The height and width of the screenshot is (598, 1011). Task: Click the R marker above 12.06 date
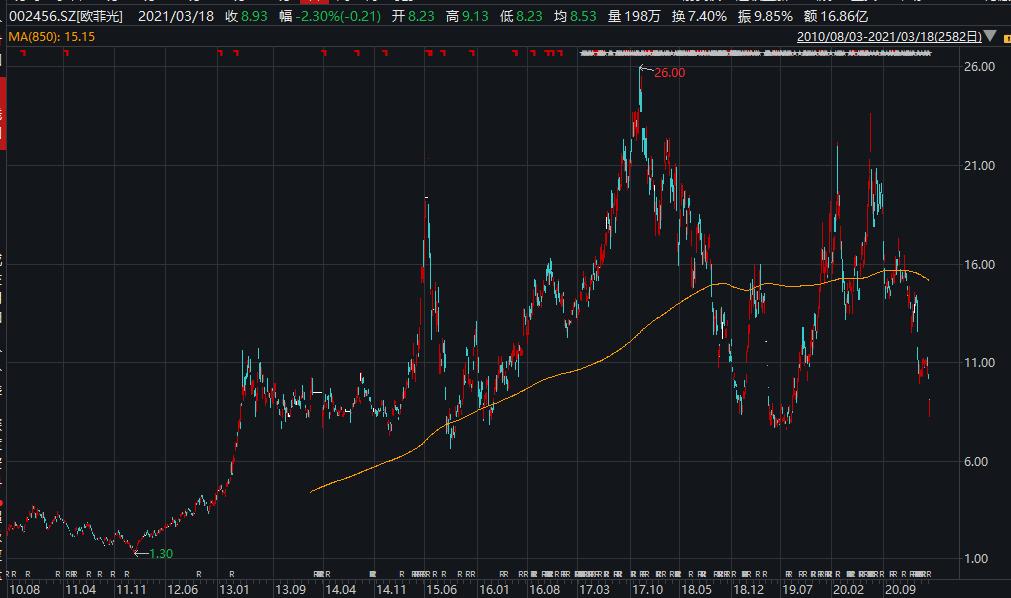coord(199,574)
